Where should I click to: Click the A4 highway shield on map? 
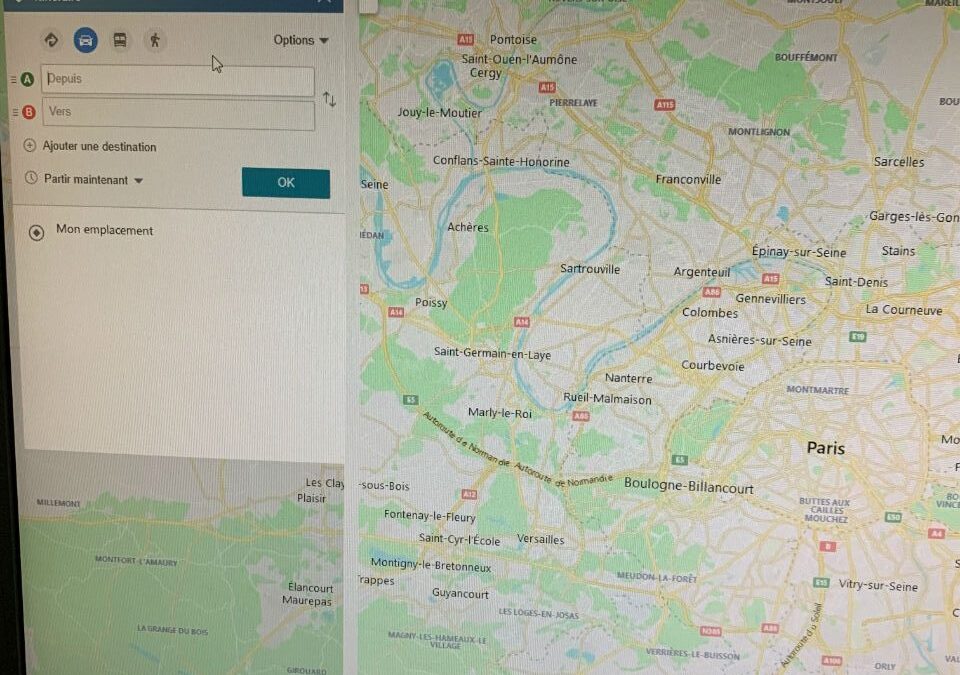tap(936, 533)
